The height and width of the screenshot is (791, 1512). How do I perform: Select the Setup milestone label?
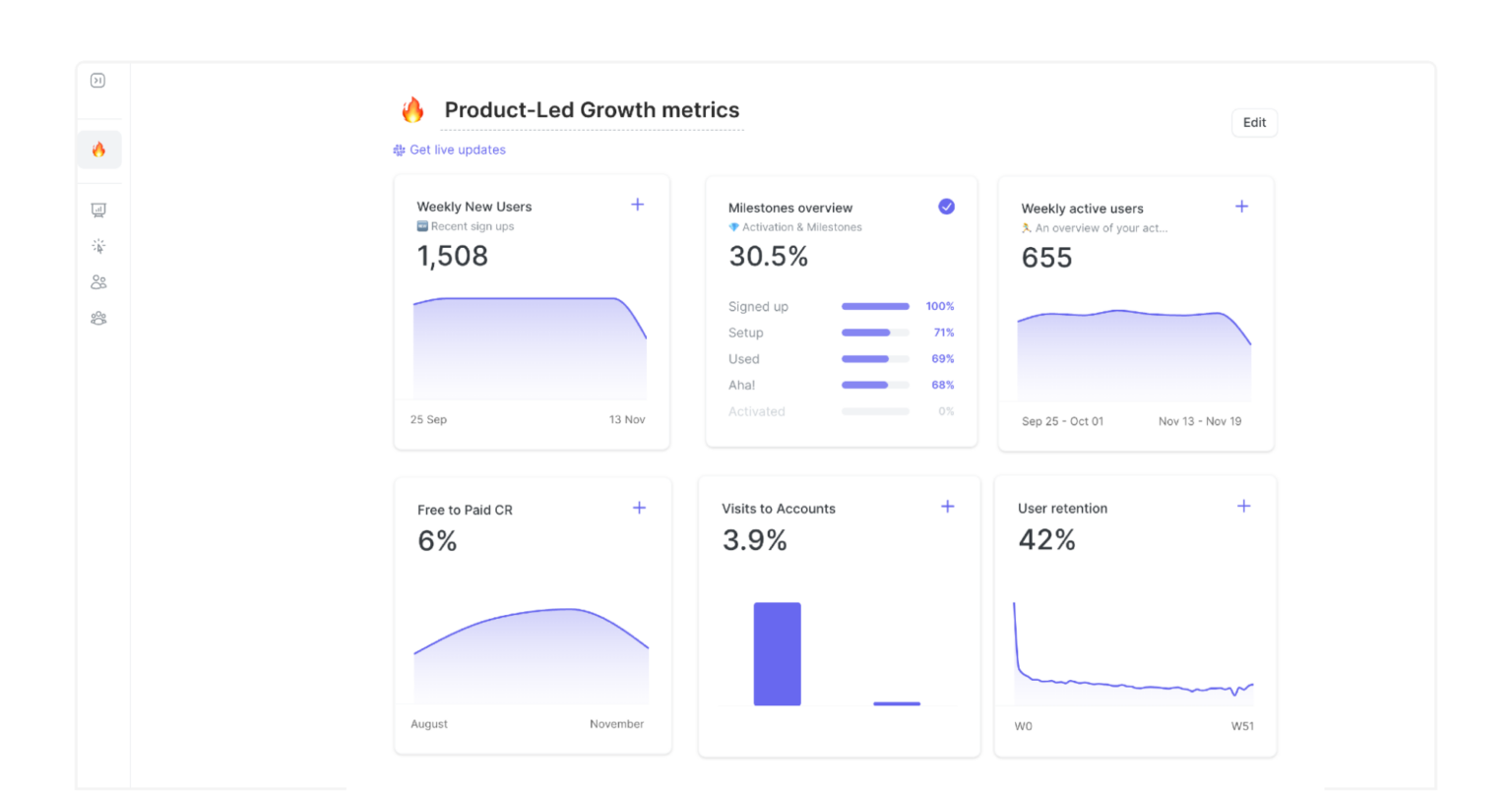tap(746, 333)
